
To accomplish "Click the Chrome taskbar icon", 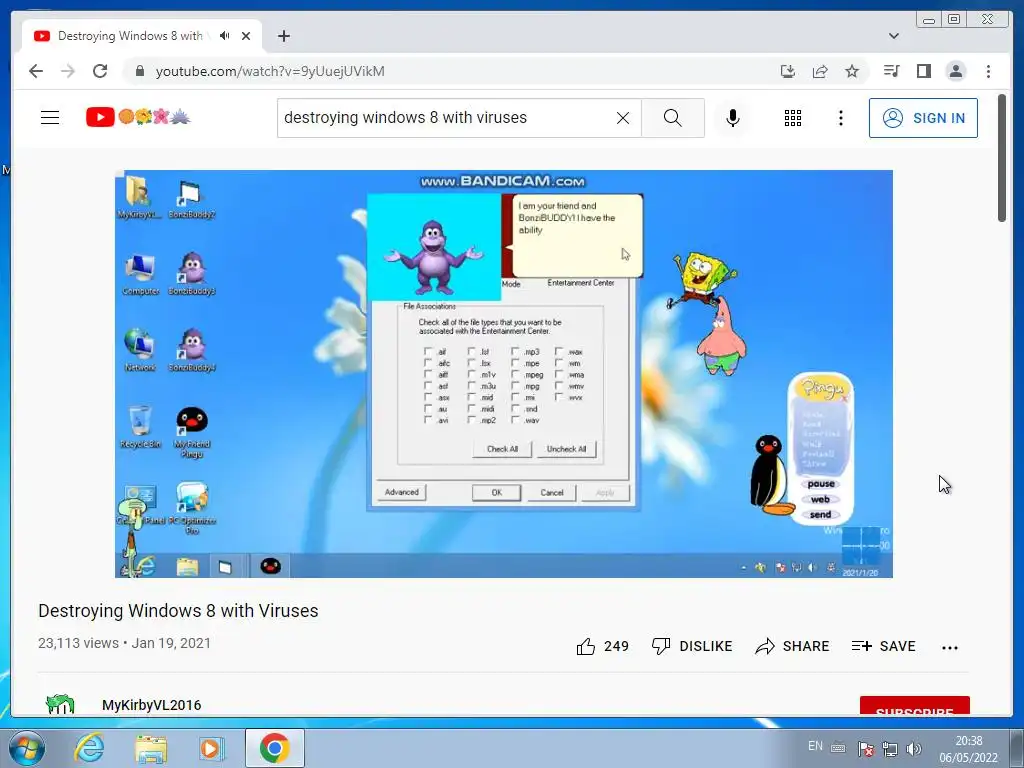I will click(274, 748).
